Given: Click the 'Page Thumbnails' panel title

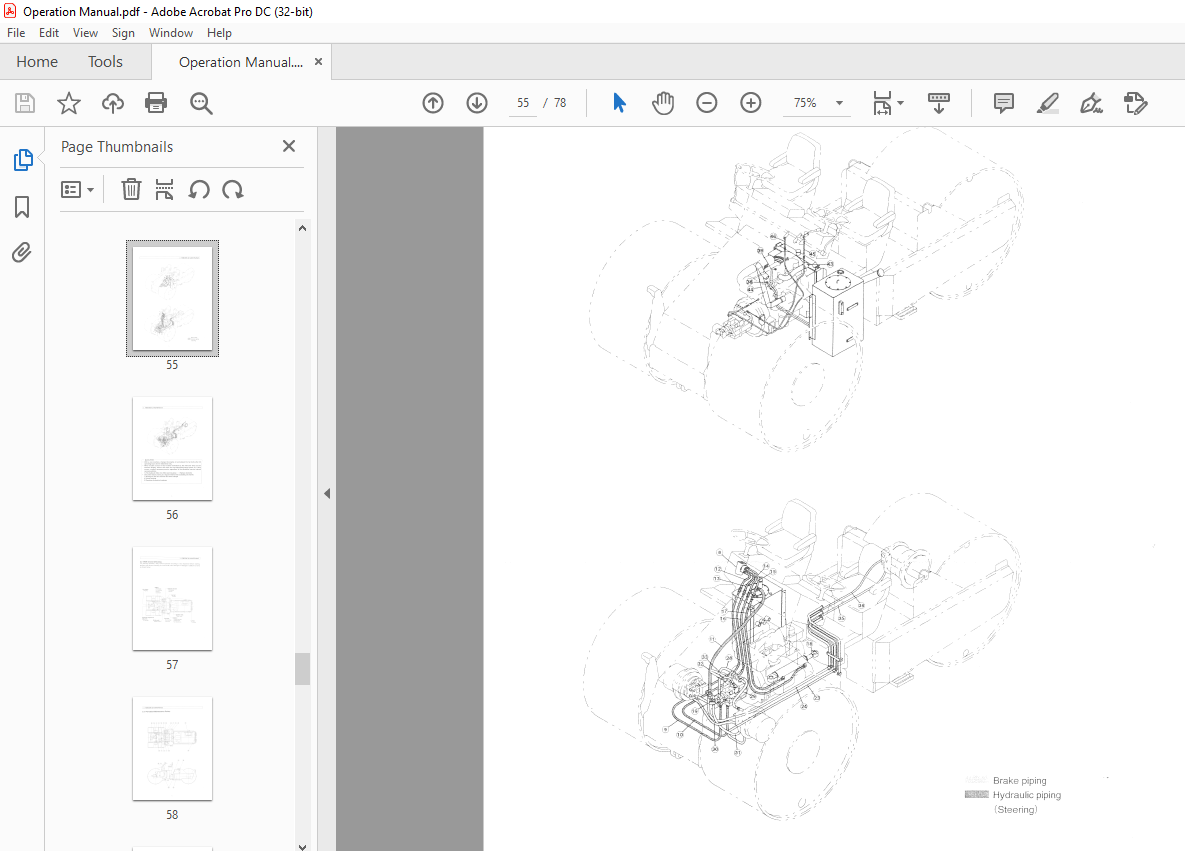Looking at the screenshot, I should pyautogui.click(x=117, y=147).
